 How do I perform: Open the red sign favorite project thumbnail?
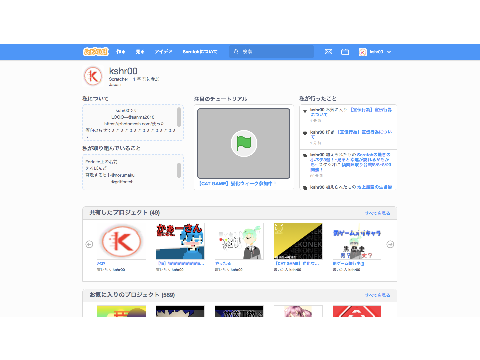pyautogui.click(x=357, y=311)
